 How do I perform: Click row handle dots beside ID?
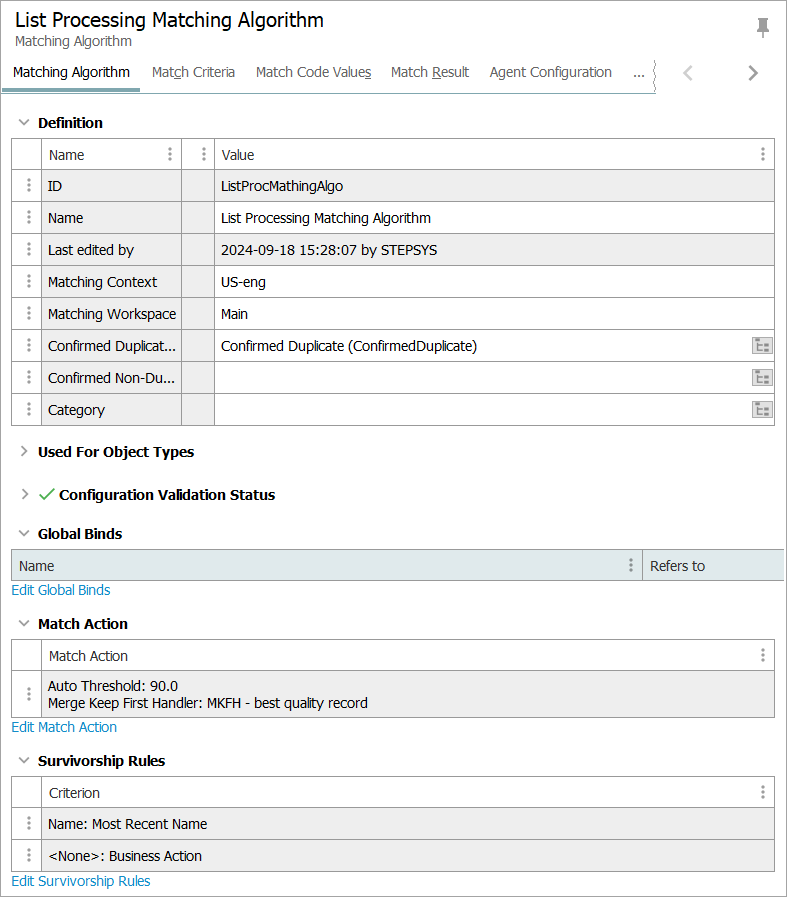(28, 186)
